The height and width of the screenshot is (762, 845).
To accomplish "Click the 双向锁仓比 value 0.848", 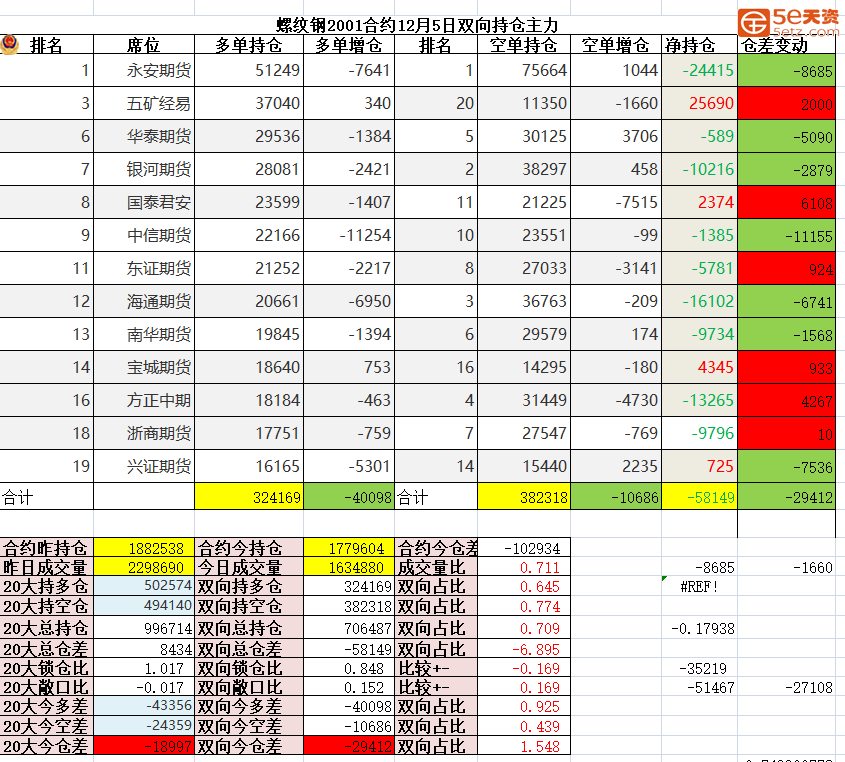I will click(x=349, y=668).
